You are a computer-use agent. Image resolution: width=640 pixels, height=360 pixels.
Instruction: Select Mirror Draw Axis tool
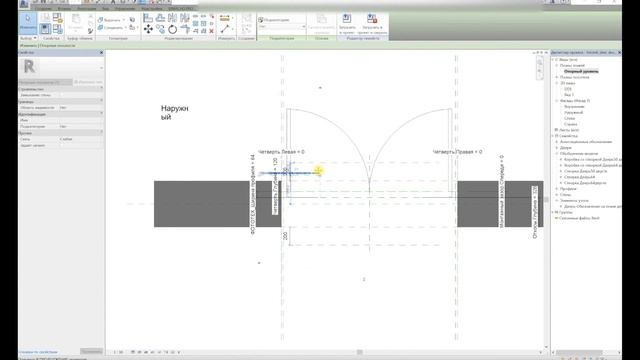click(185, 18)
